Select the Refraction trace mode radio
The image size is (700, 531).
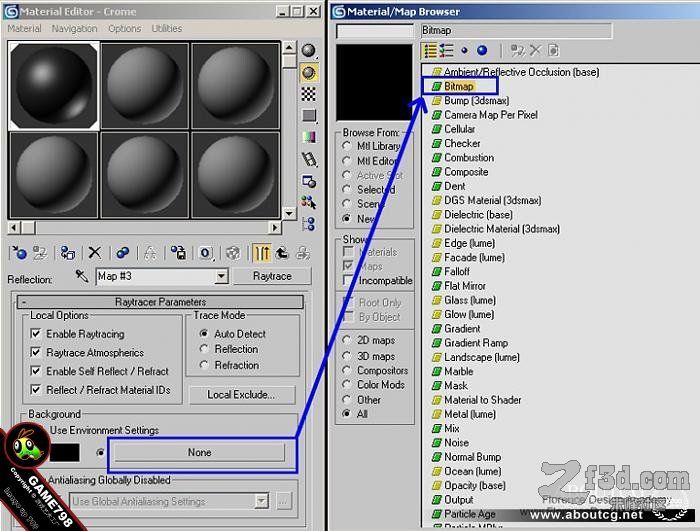pos(204,365)
